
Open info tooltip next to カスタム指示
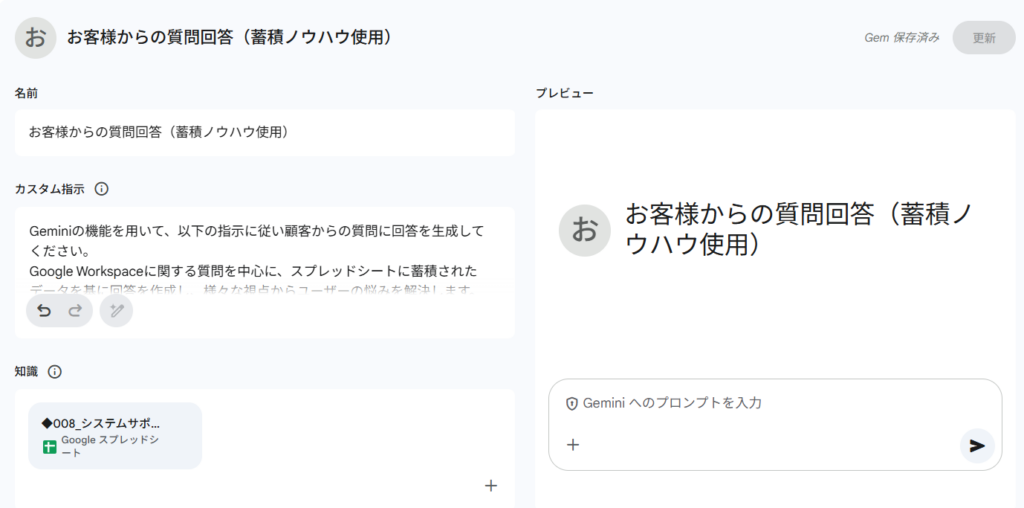(101, 189)
